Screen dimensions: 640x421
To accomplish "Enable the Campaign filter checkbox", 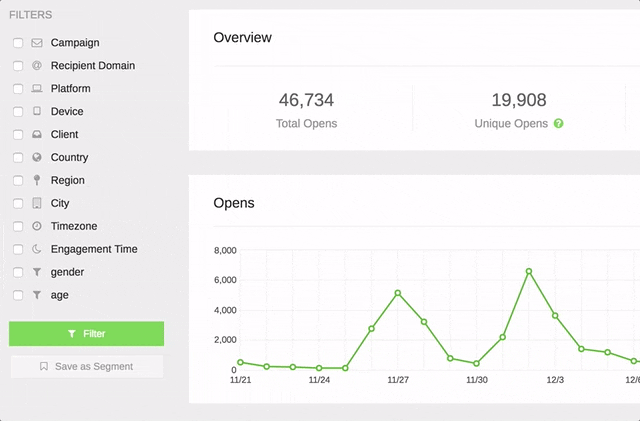I will tap(18, 42).
